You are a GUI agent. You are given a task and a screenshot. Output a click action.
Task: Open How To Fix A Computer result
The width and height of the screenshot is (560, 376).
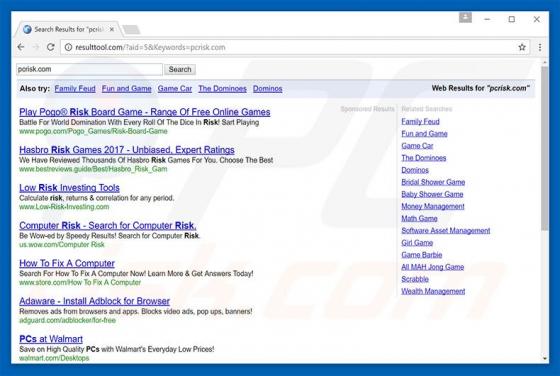(67, 264)
